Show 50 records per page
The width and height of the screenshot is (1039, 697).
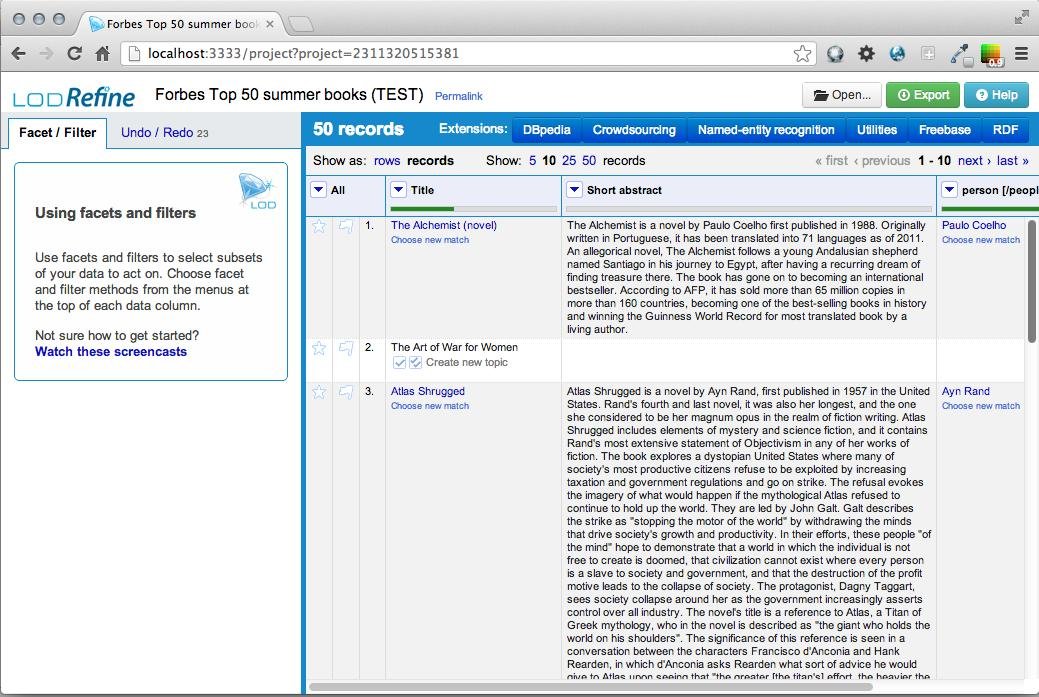[589, 160]
